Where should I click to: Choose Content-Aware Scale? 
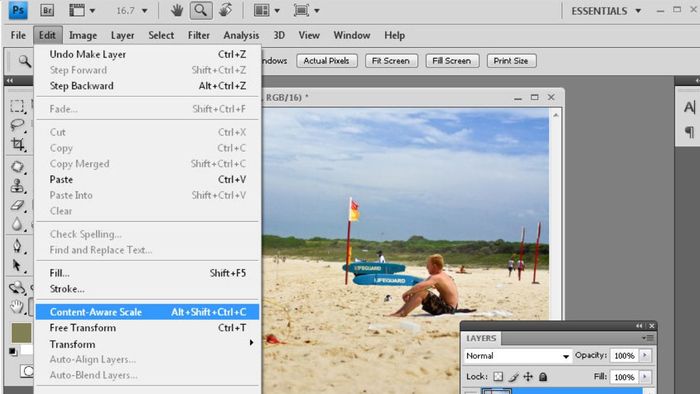[147, 312]
